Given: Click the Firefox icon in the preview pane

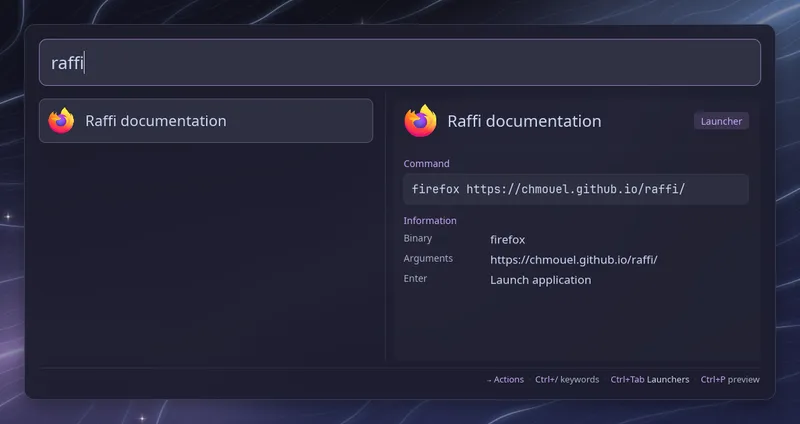Looking at the screenshot, I should pos(420,121).
